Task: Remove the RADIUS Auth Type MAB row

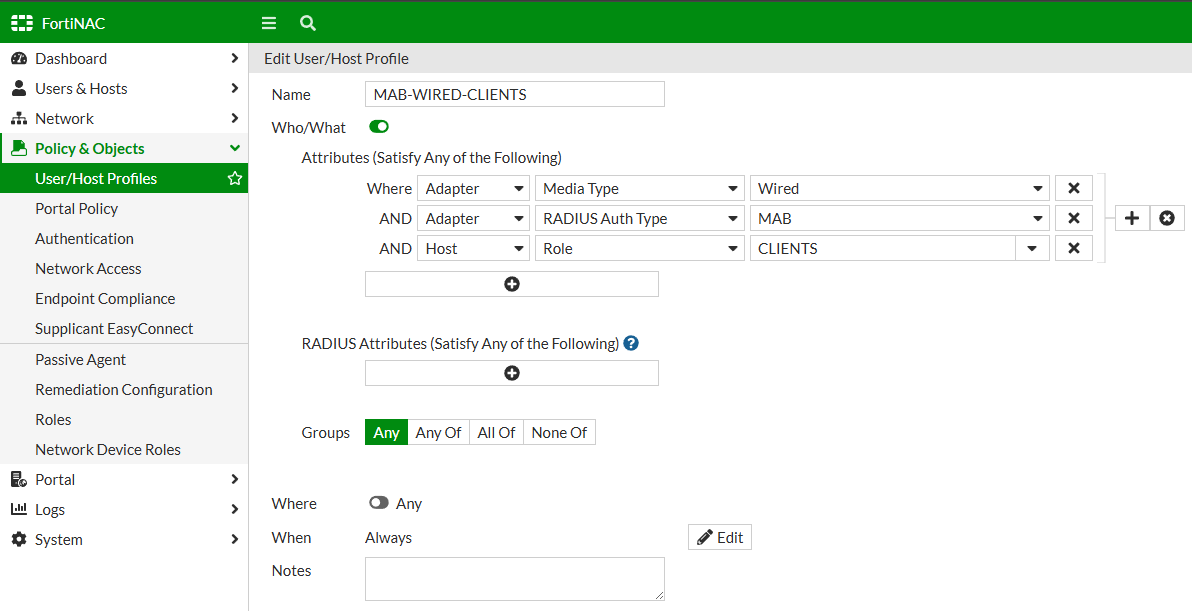Action: pos(1073,218)
